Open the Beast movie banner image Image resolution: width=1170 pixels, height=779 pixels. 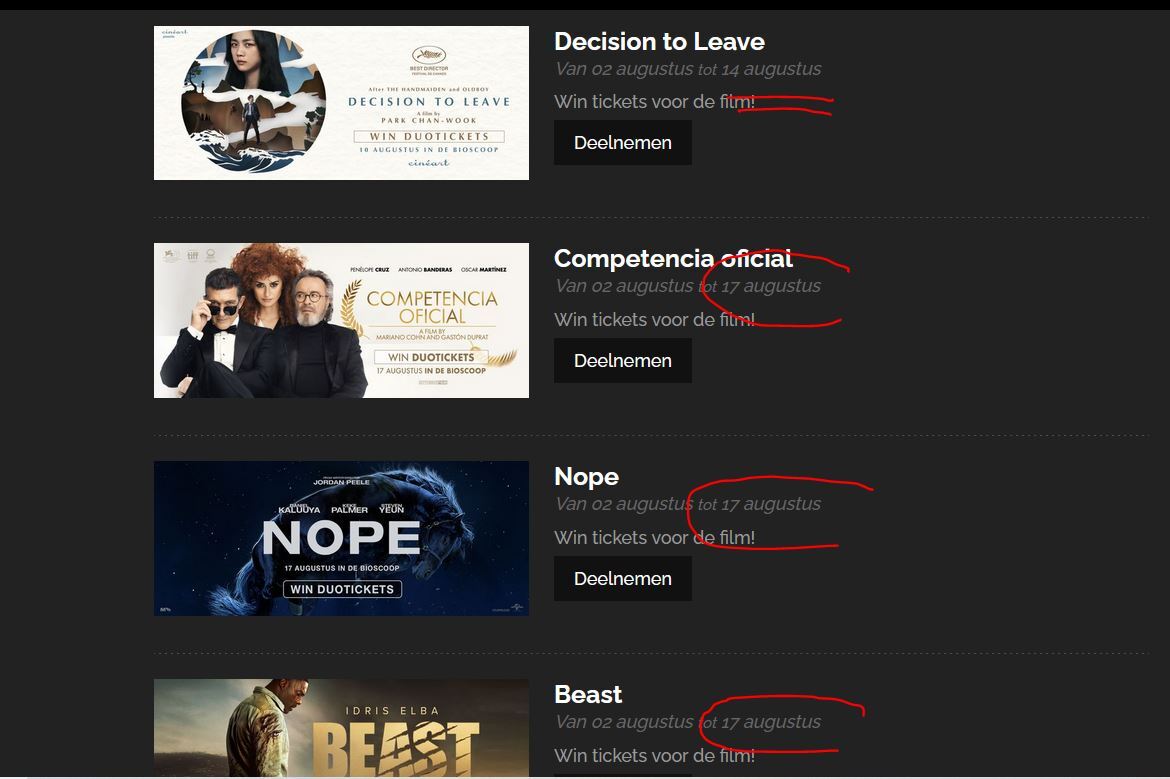pos(341,728)
